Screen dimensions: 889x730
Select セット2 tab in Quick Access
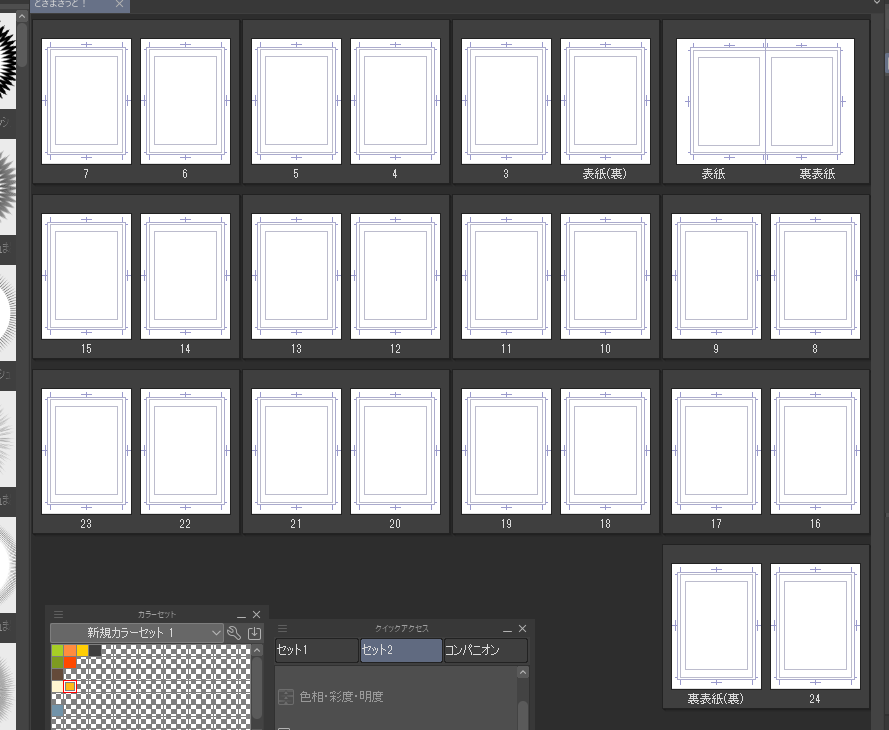tap(401, 650)
